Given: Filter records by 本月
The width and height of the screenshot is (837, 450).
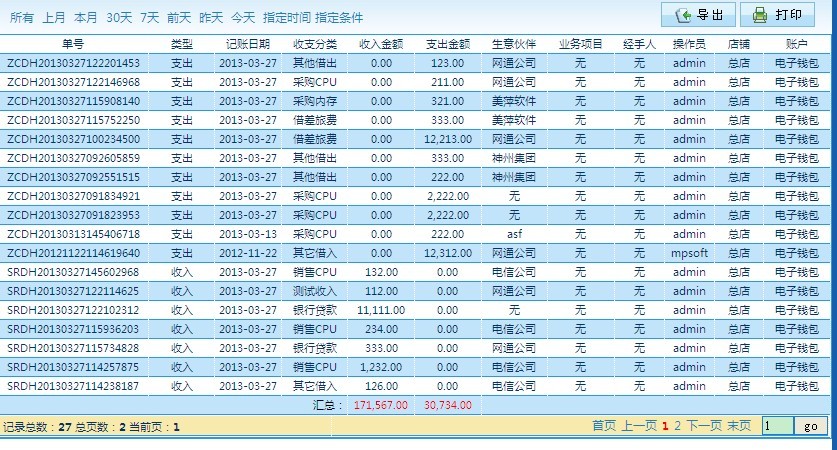Looking at the screenshot, I should (x=86, y=18).
